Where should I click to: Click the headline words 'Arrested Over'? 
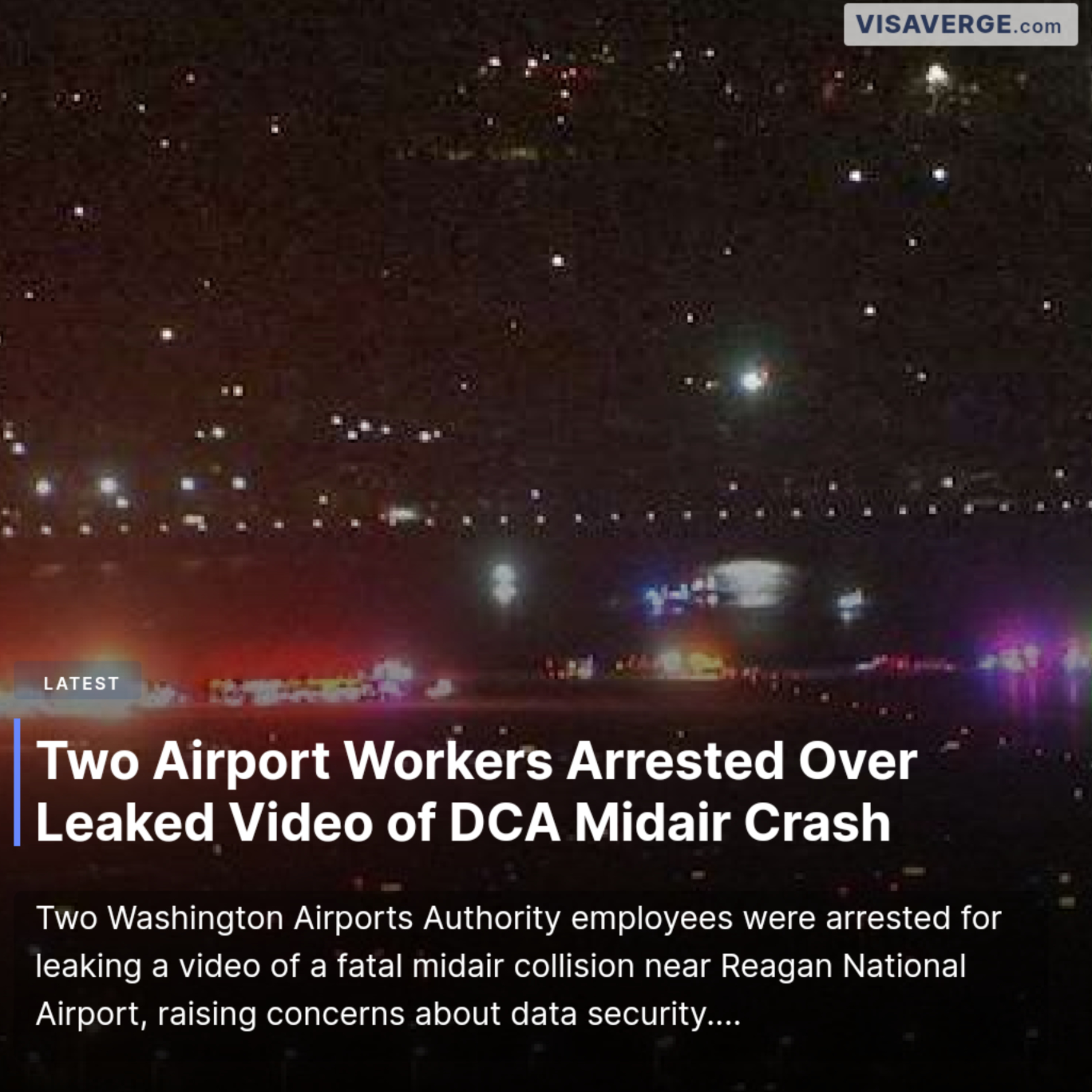click(741, 761)
